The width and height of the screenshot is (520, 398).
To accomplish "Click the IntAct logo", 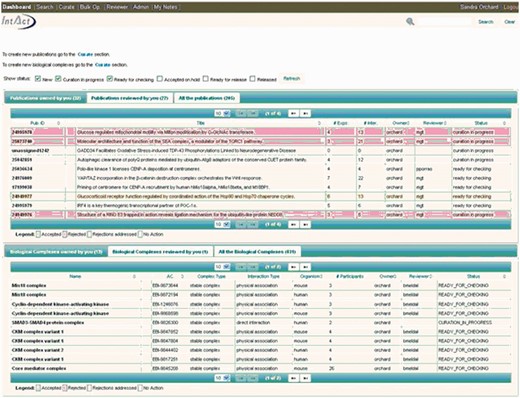I will tap(19, 22).
